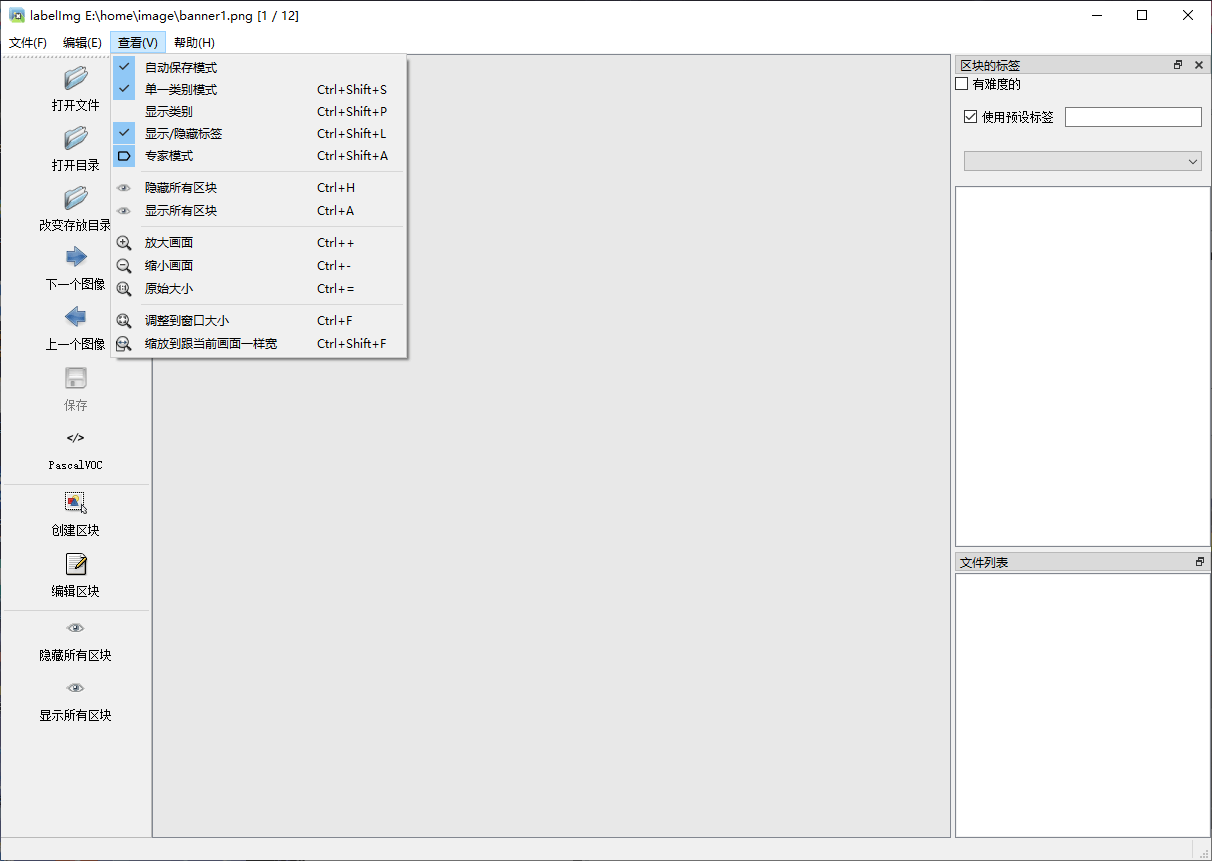Click the default label text input field

point(1132,117)
